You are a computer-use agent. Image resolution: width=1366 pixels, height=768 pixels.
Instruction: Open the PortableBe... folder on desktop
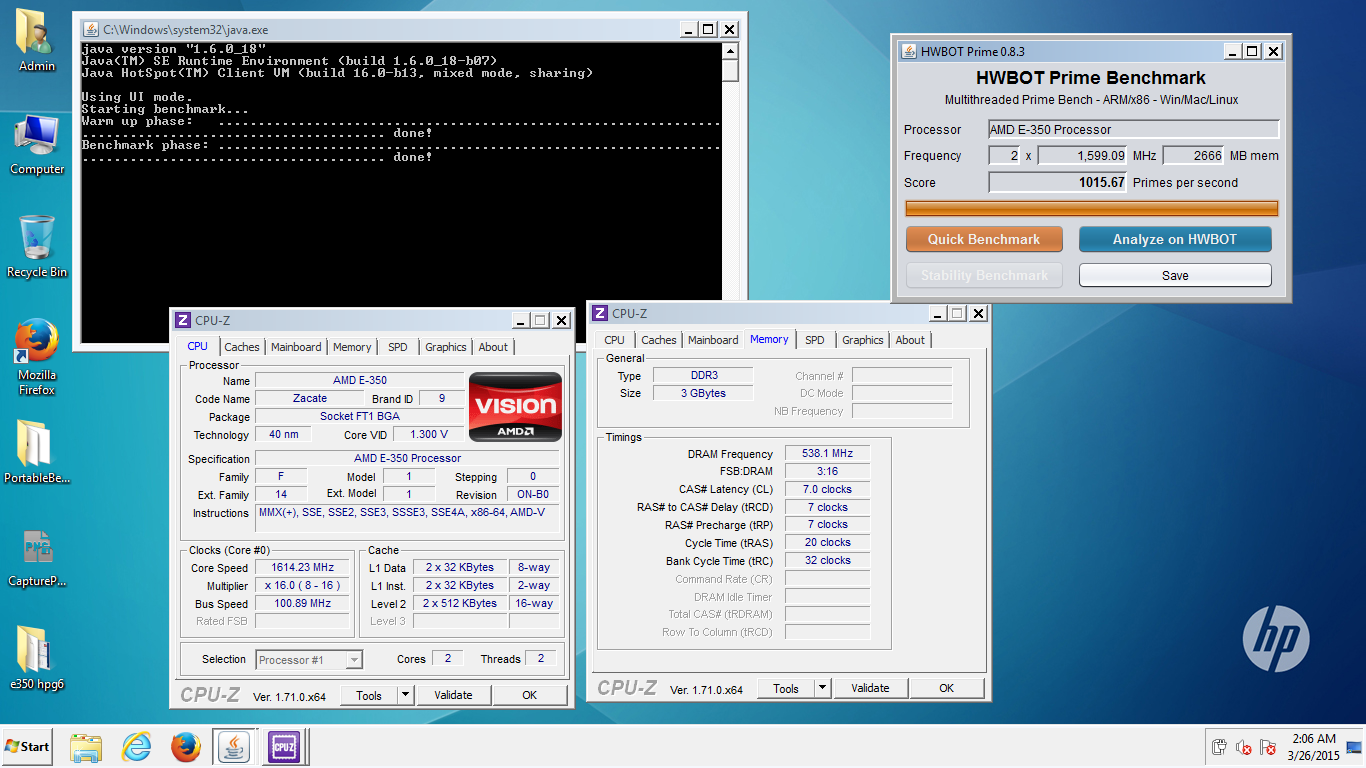[37, 452]
